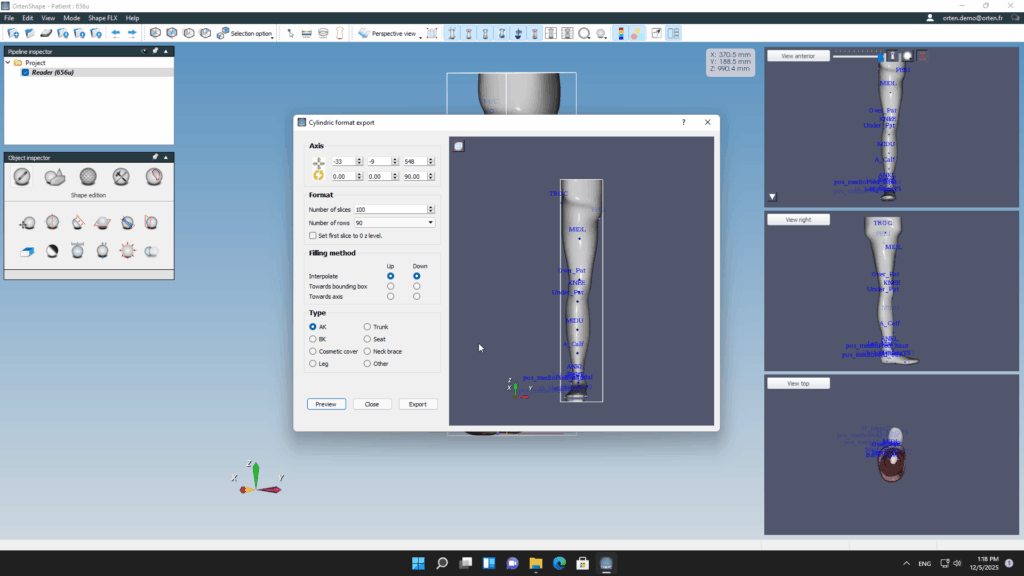Enable 'Set first slice to 0 z level' checkbox

(313, 235)
